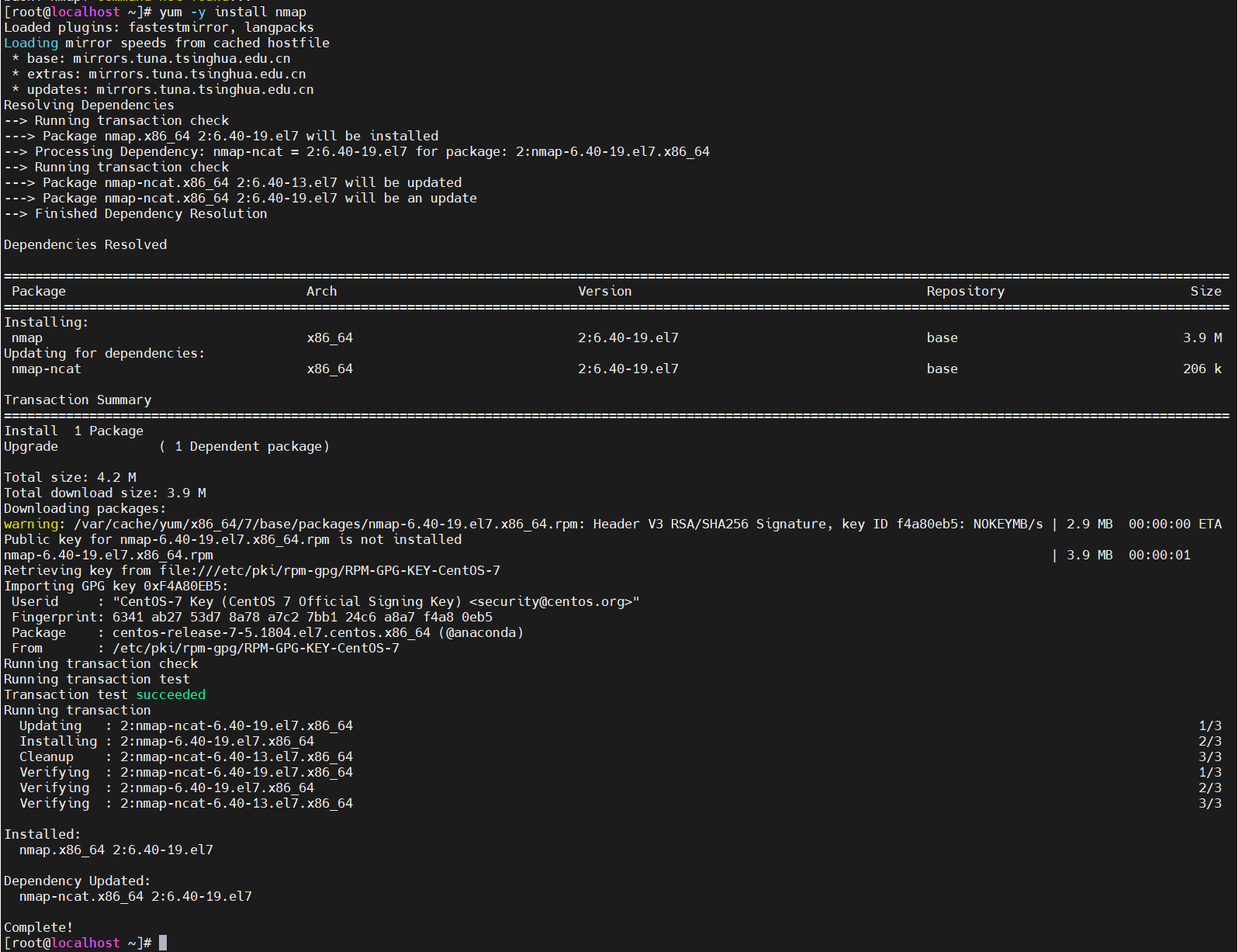Click 'Finished Dependency Resolution' line
Image resolution: width=1238 pixels, height=952 pixels.
coord(136,213)
